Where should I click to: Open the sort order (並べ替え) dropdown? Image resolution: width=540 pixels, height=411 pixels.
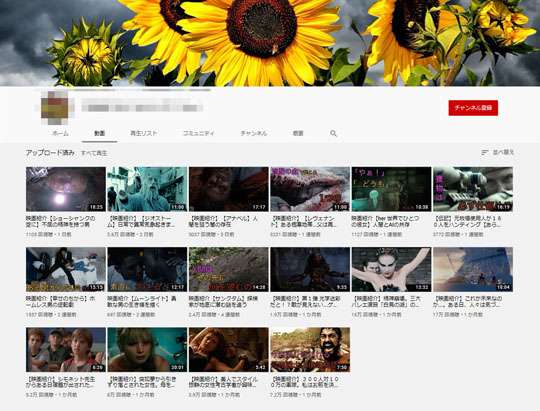coord(498,152)
